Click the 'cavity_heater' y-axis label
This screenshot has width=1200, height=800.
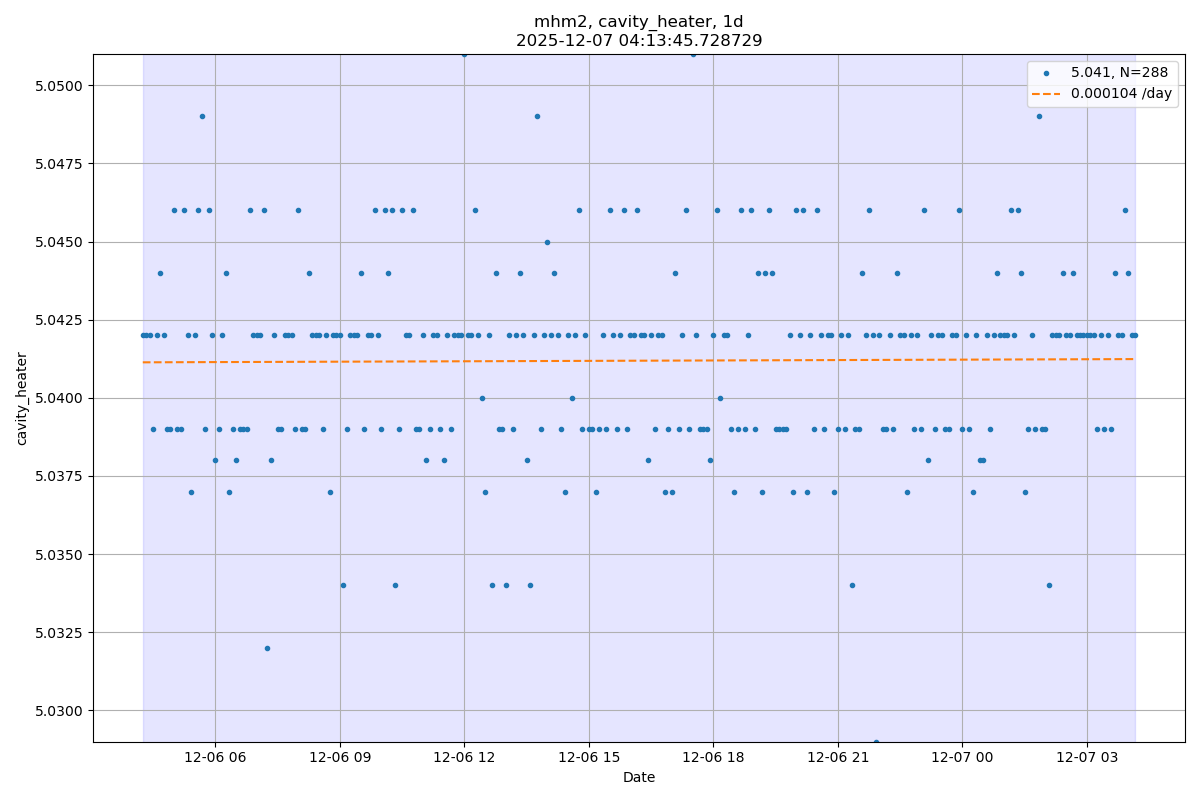pyautogui.click(x=22, y=398)
